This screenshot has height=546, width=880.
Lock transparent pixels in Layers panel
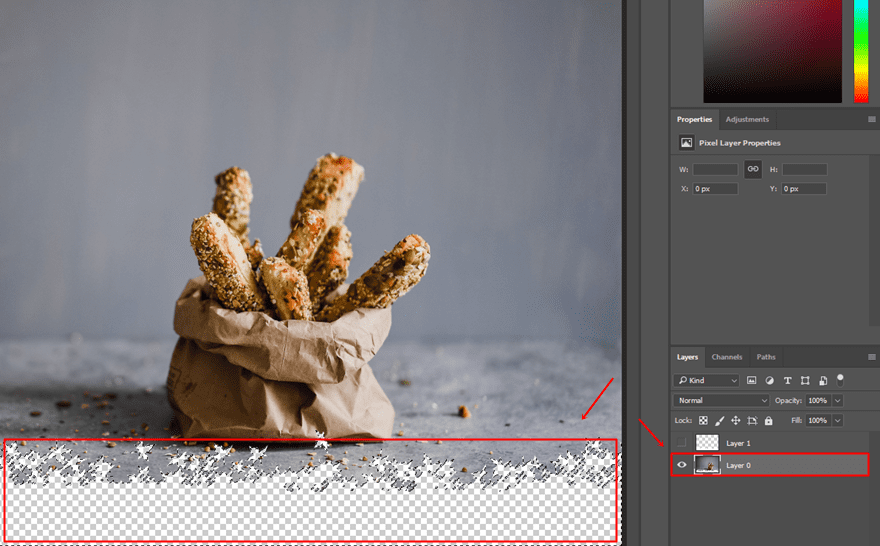(x=703, y=420)
